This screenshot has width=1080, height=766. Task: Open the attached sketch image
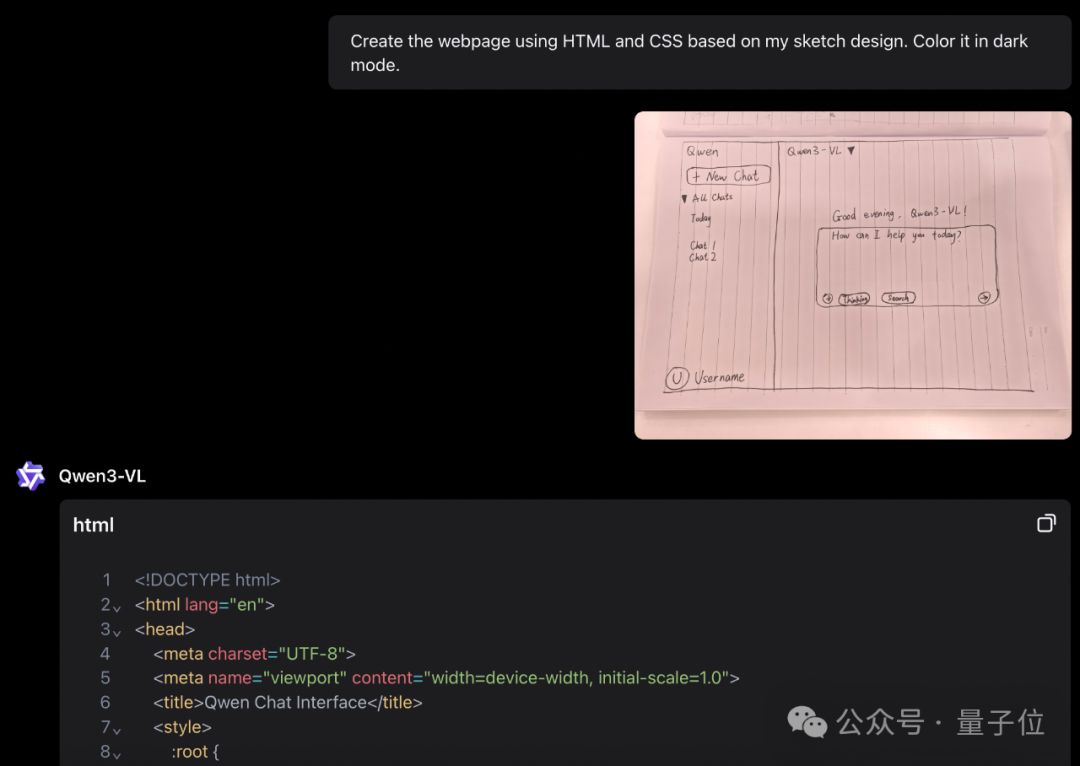(x=852, y=275)
